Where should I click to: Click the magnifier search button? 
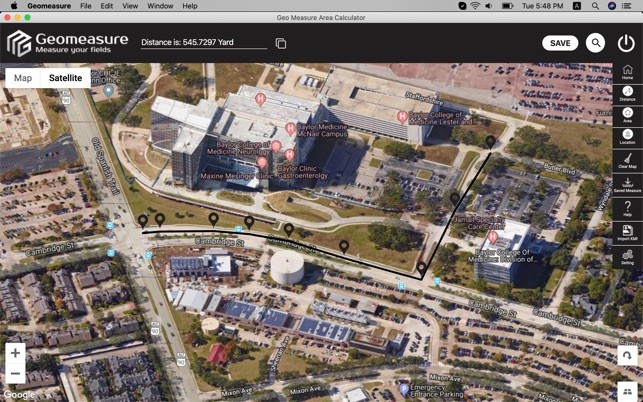click(595, 43)
